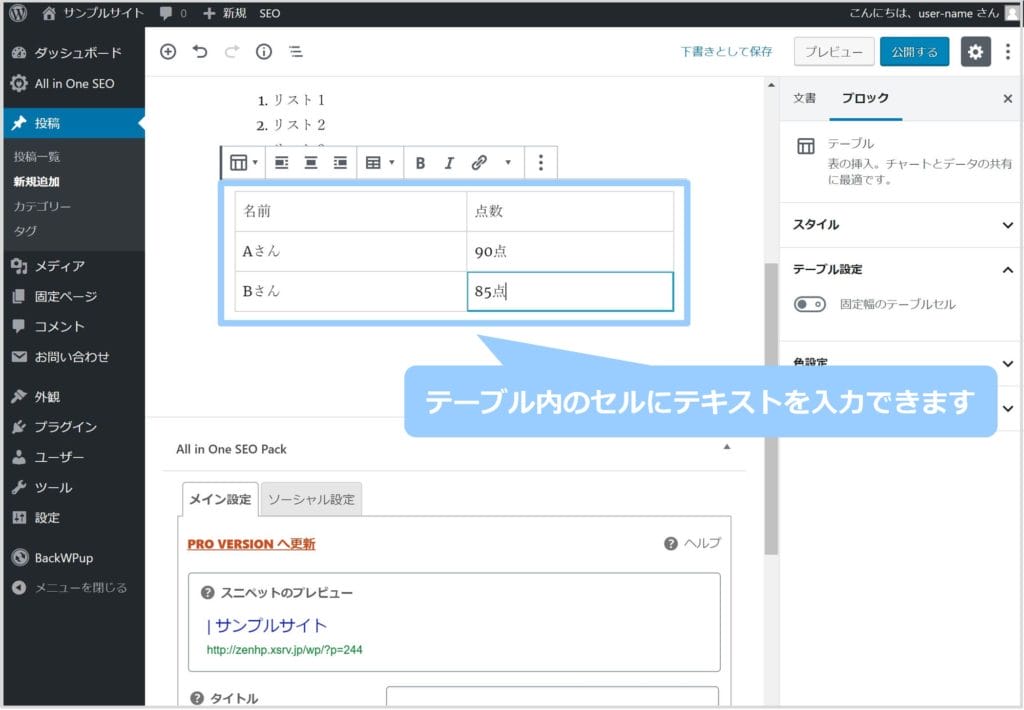Undo last change with undo arrow
The width and height of the screenshot is (1024, 710).
(x=200, y=52)
